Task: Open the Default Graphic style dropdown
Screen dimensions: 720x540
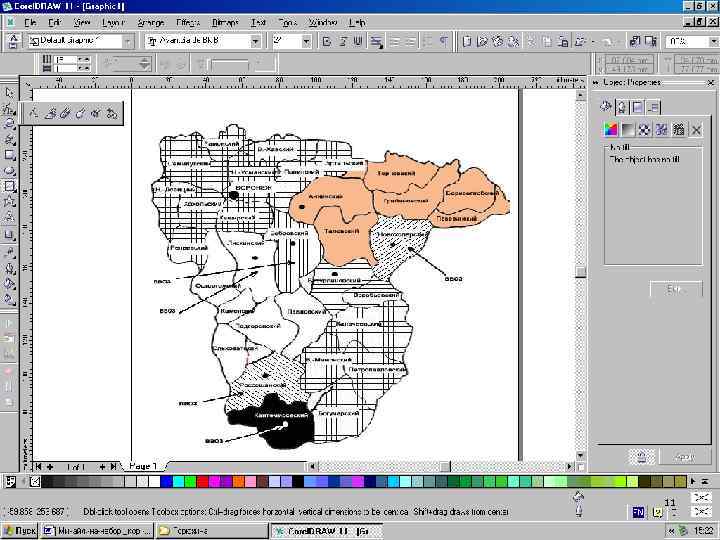Action: 128,41
